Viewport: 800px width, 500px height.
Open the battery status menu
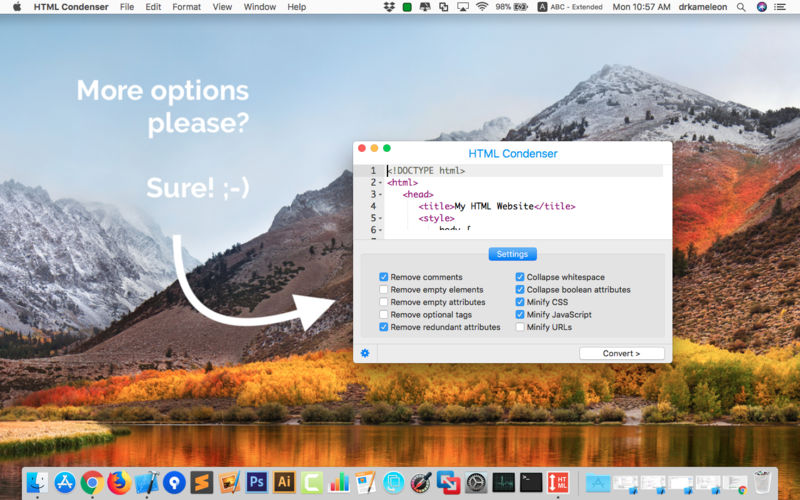[511, 7]
